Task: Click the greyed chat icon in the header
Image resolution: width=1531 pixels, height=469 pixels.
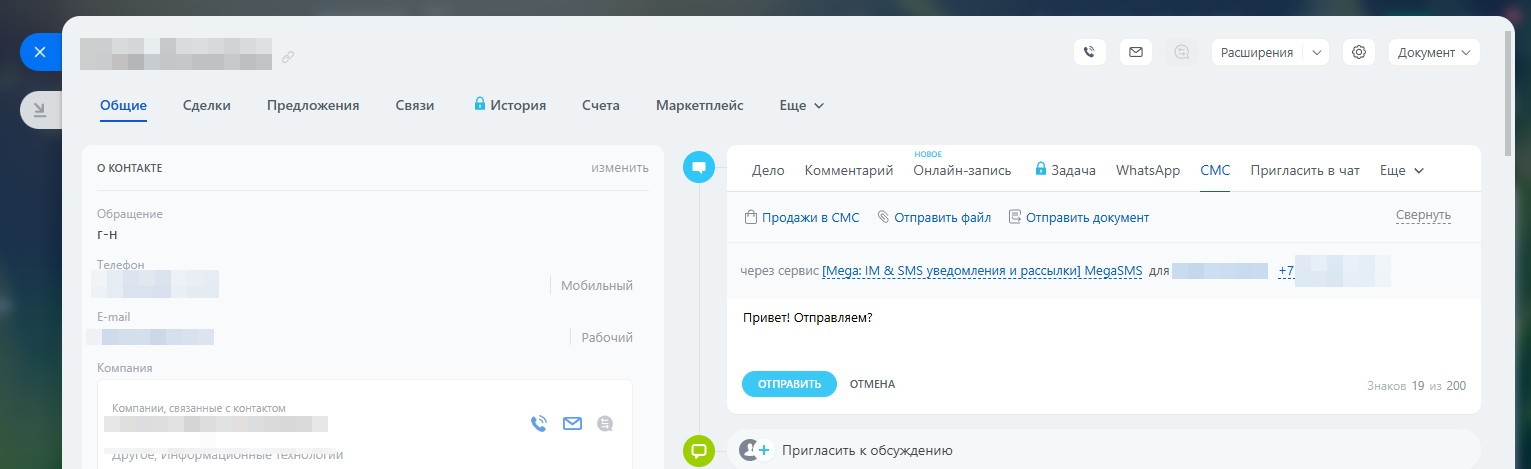Action: 1182,52
